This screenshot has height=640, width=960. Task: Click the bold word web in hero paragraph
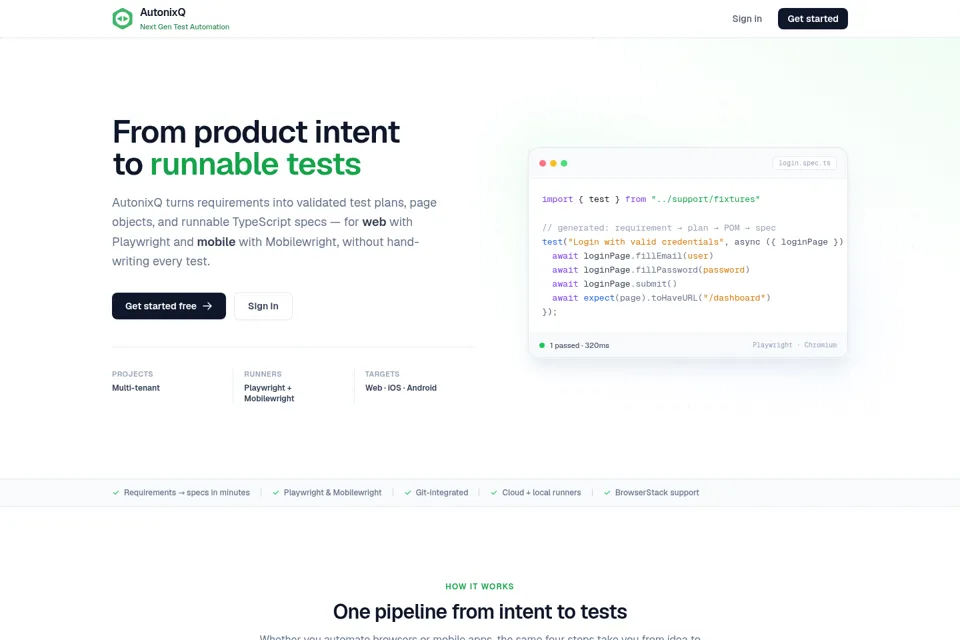click(374, 222)
